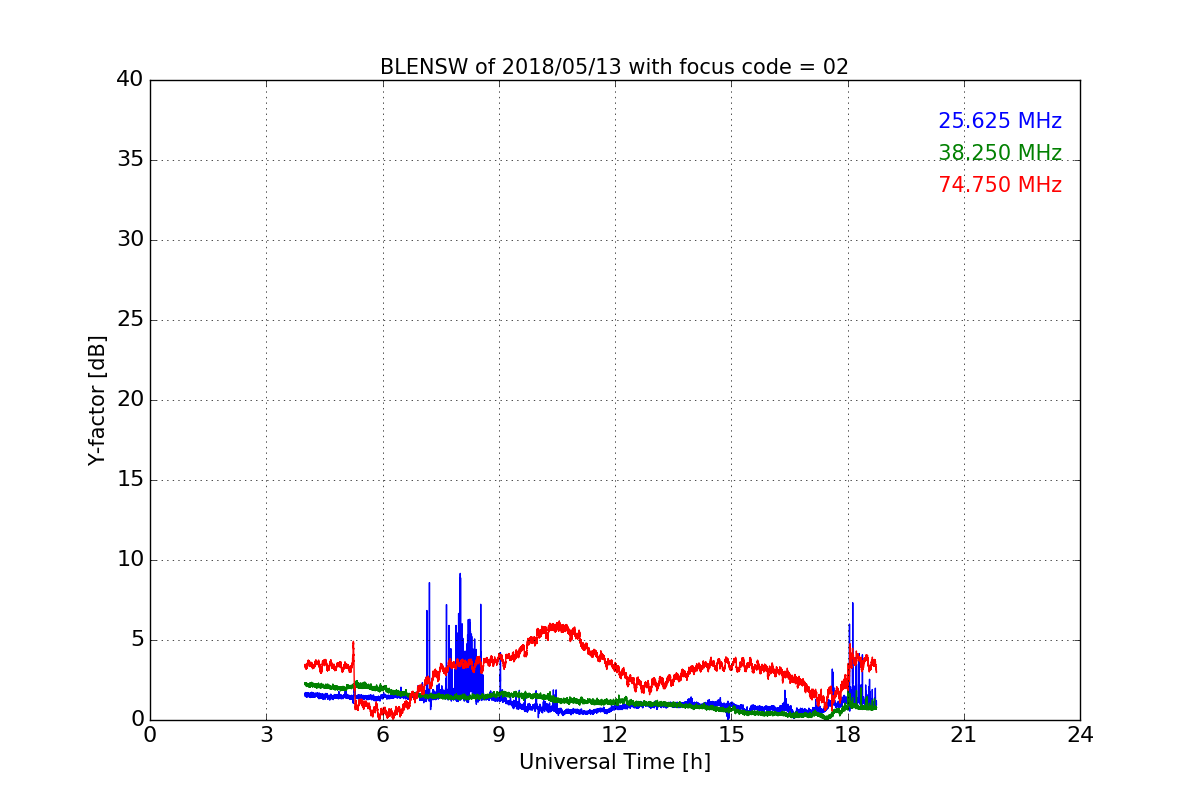Select the 38.250 MHz legend label
Viewport: 1200px width, 800px height.
click(x=1000, y=153)
